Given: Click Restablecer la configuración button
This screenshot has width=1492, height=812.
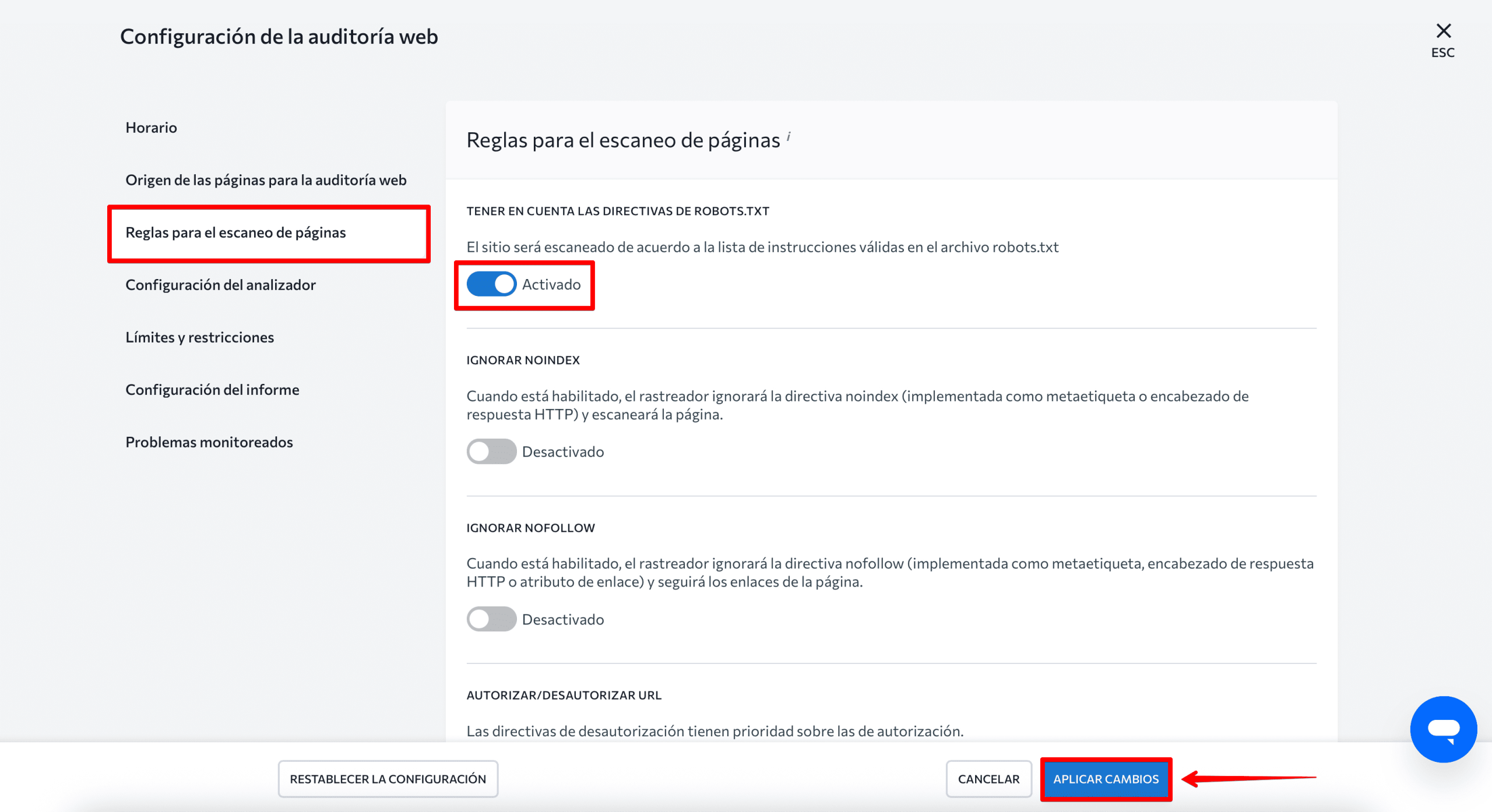Looking at the screenshot, I should pyautogui.click(x=388, y=779).
